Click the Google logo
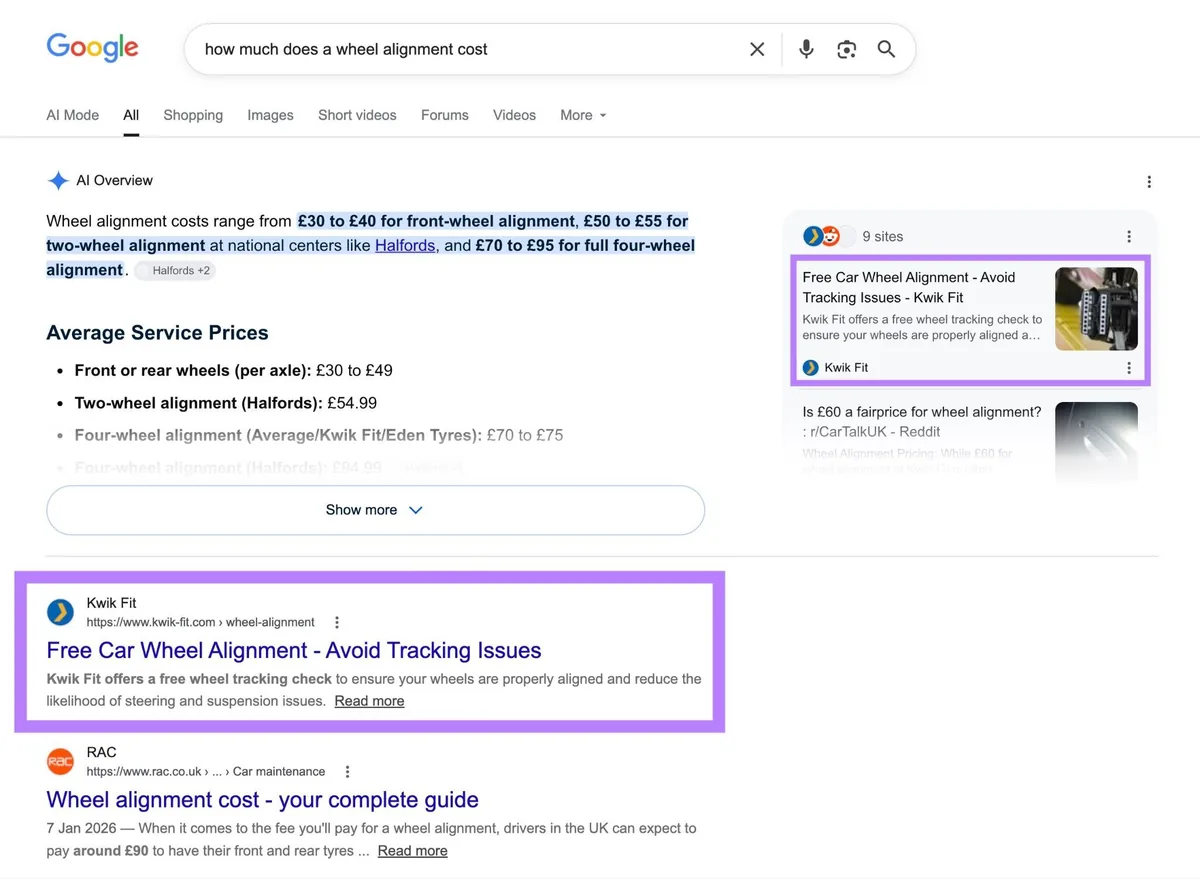This screenshot has width=1200, height=879. (x=92, y=47)
